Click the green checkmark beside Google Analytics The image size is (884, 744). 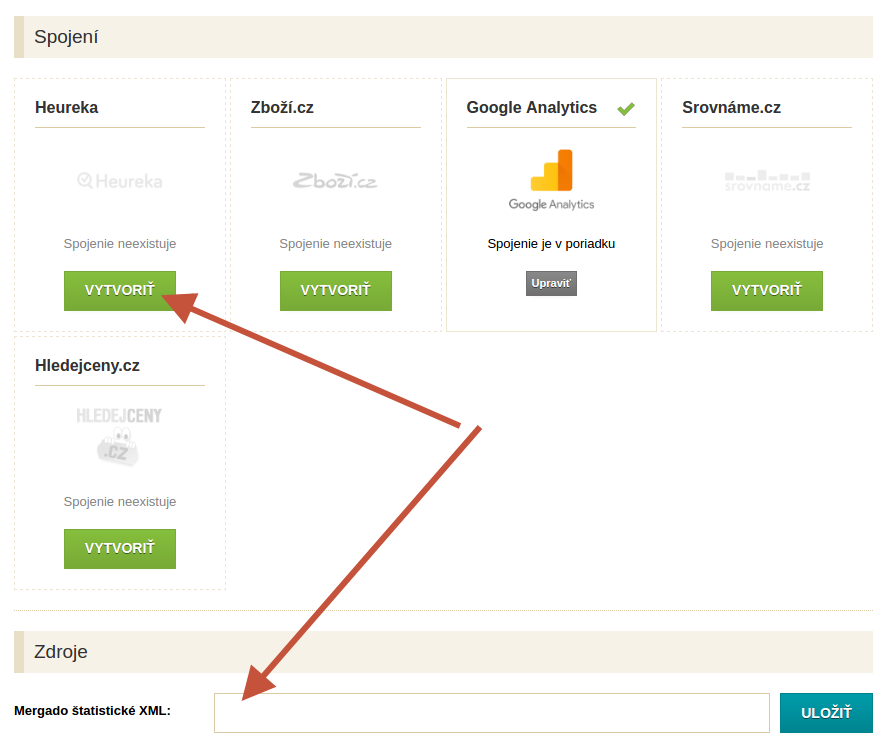pyautogui.click(x=626, y=109)
